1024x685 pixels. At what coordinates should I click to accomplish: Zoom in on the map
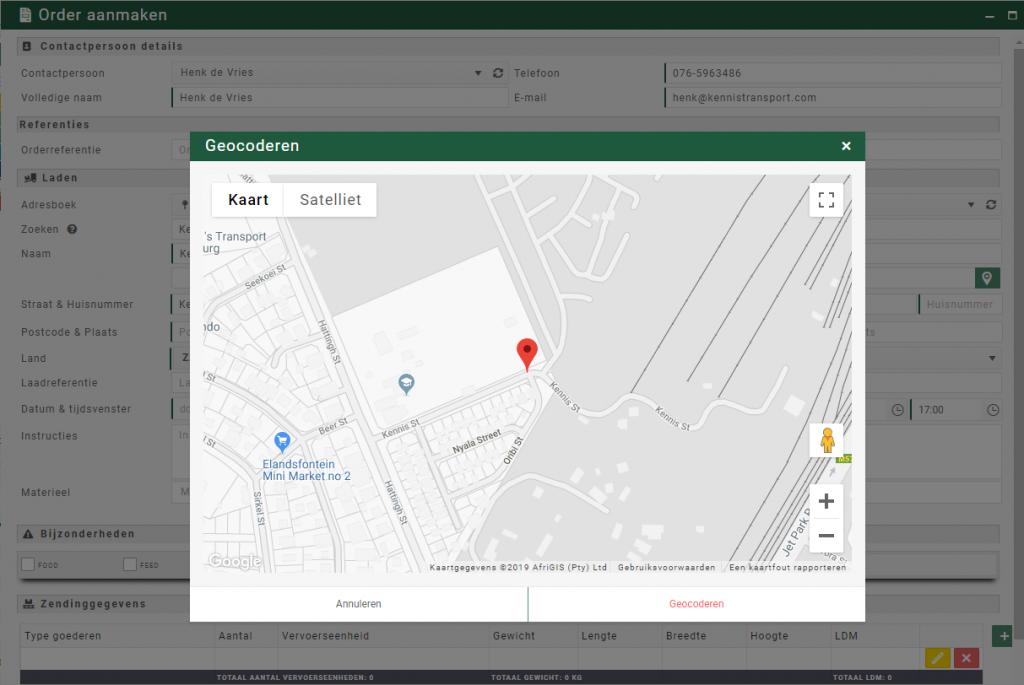click(826, 501)
